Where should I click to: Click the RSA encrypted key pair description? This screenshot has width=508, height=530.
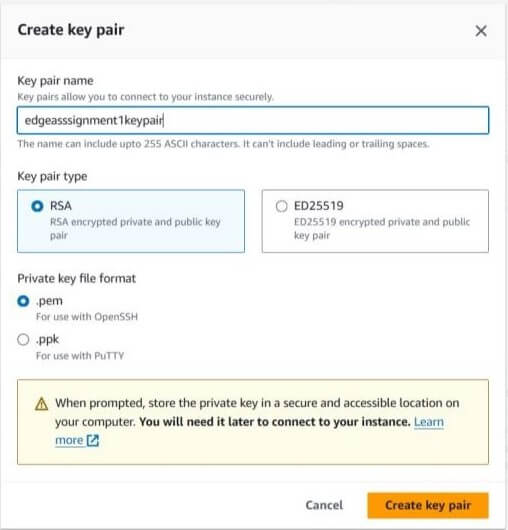coord(135,228)
